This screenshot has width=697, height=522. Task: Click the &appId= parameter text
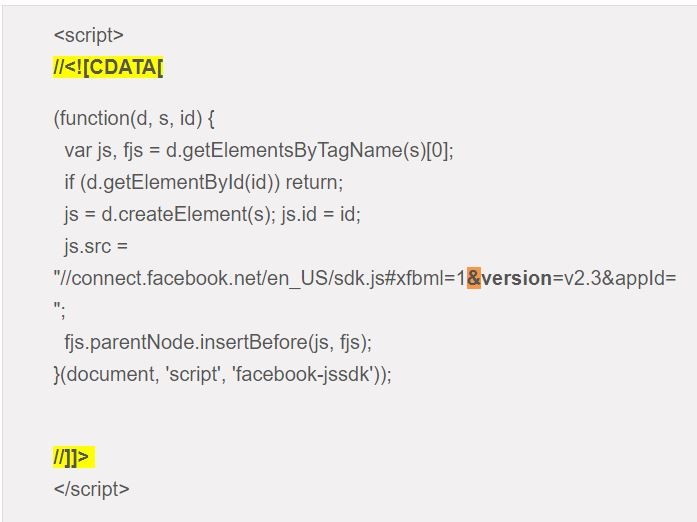click(639, 279)
